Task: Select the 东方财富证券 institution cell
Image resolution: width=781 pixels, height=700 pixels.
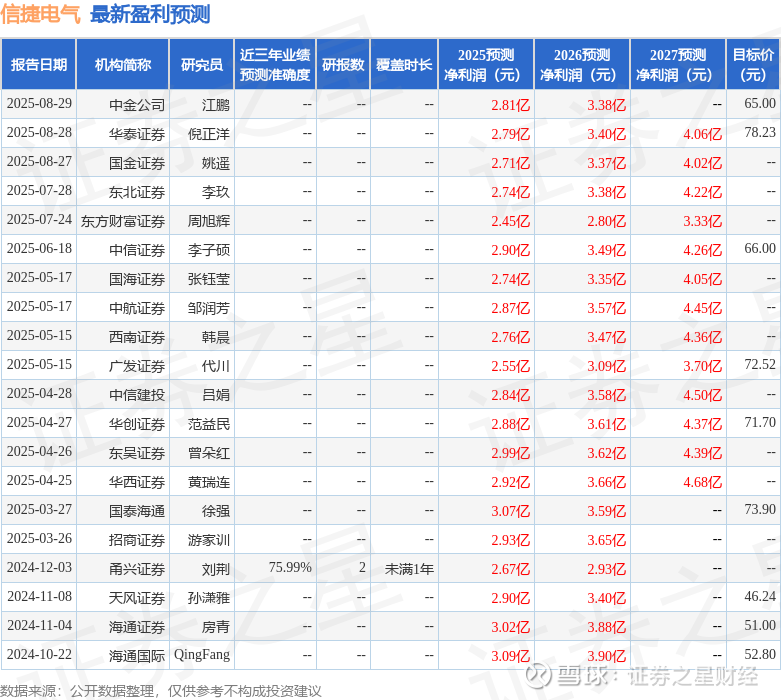Action: click(x=123, y=220)
